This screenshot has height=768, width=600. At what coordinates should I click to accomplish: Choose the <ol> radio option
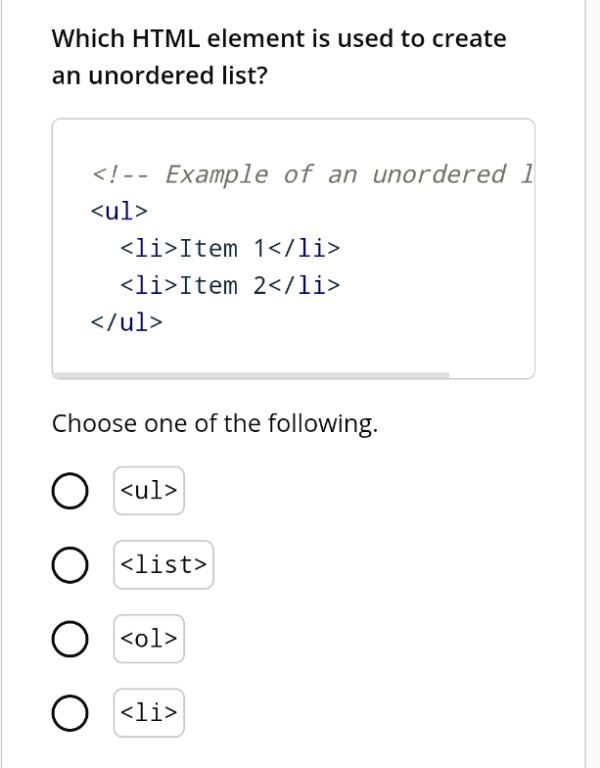(68, 638)
